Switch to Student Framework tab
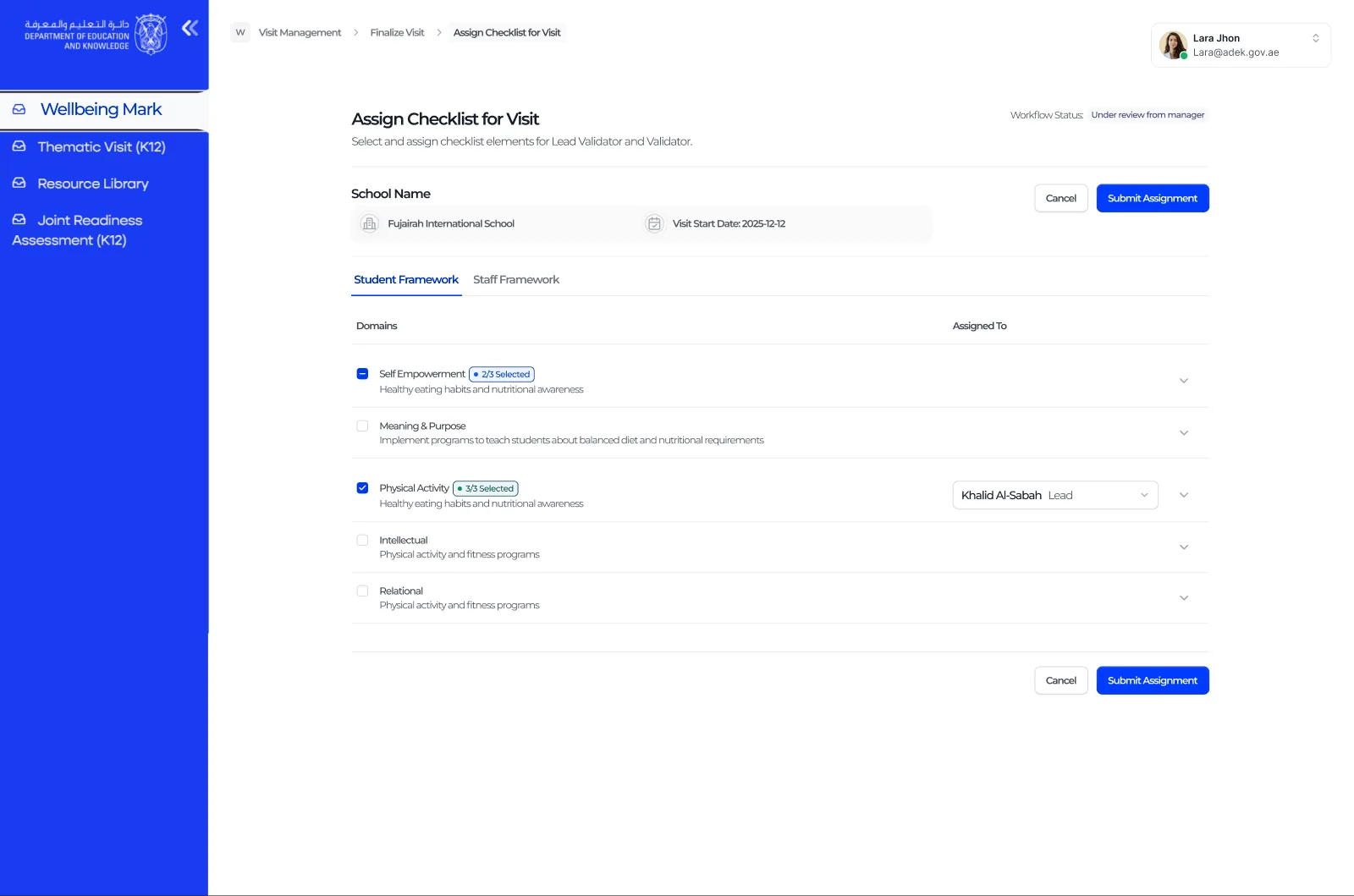The image size is (1354, 896). pyautogui.click(x=406, y=279)
